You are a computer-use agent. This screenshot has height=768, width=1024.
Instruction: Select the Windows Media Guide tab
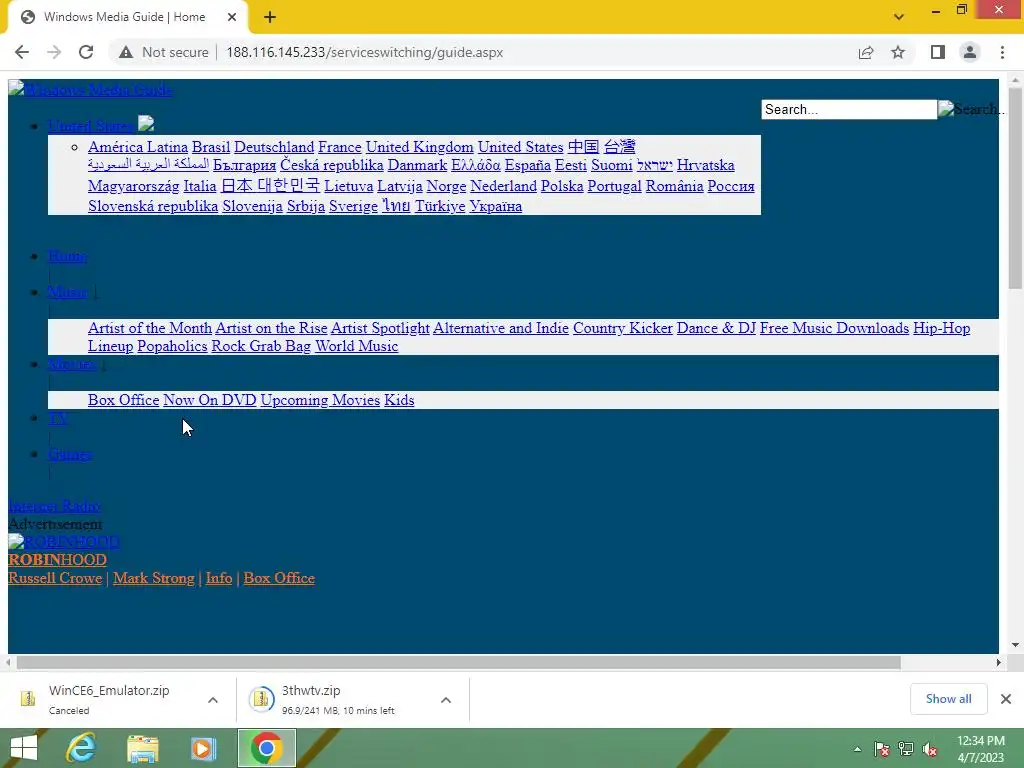pyautogui.click(x=124, y=17)
